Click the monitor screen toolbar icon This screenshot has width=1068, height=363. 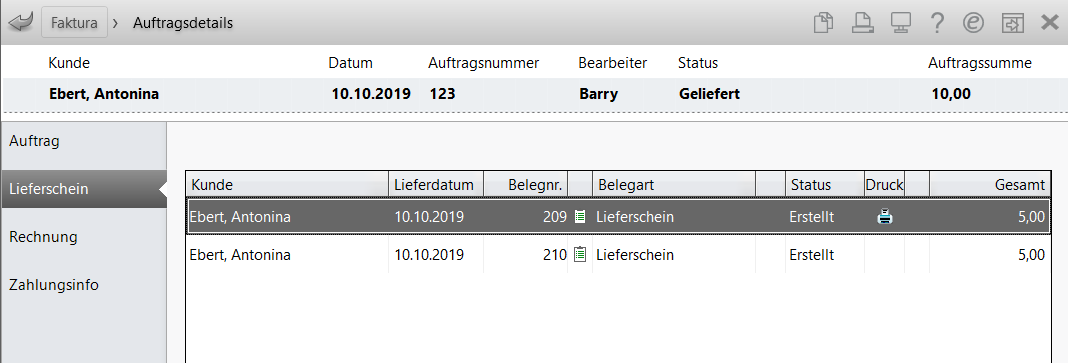coord(900,23)
